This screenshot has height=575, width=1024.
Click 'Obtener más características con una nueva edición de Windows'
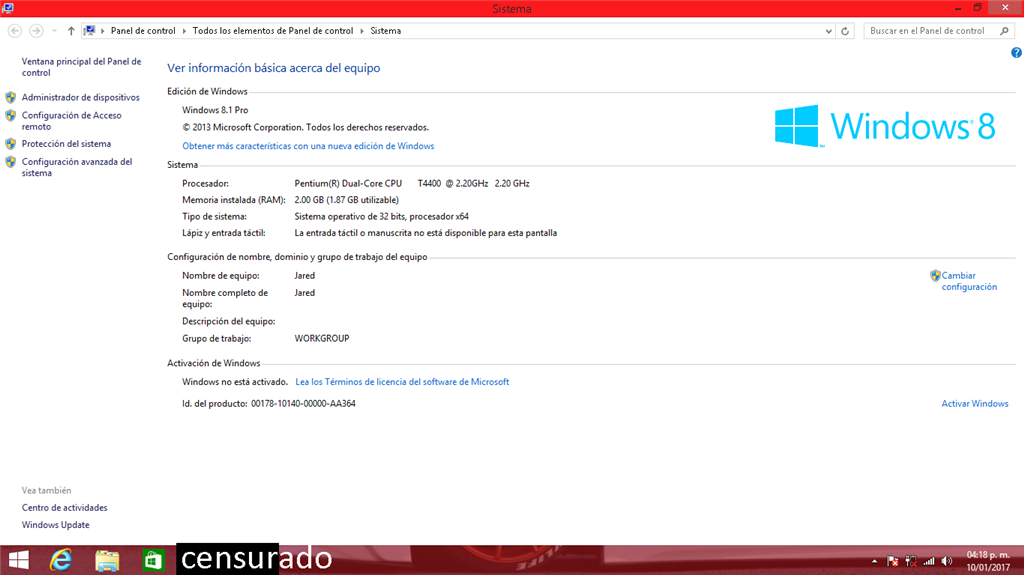308,146
